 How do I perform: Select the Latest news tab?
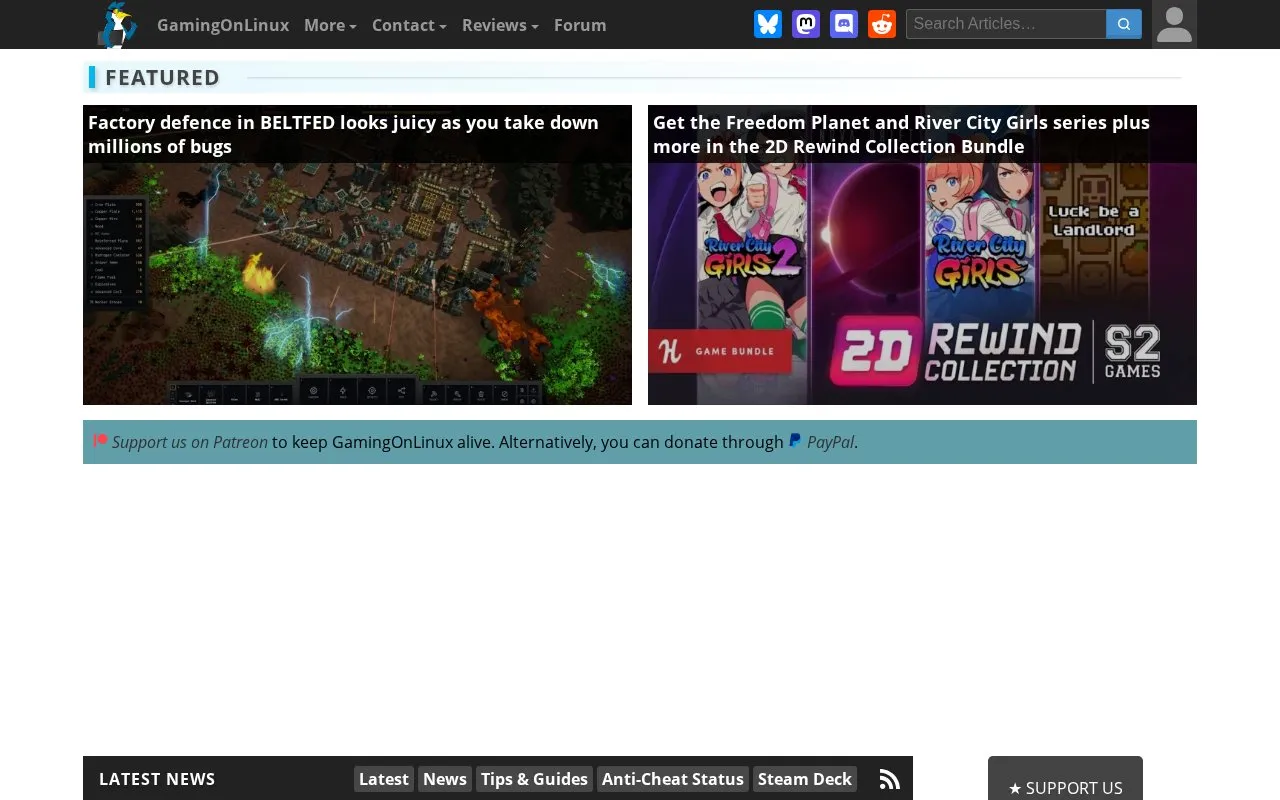tap(384, 779)
